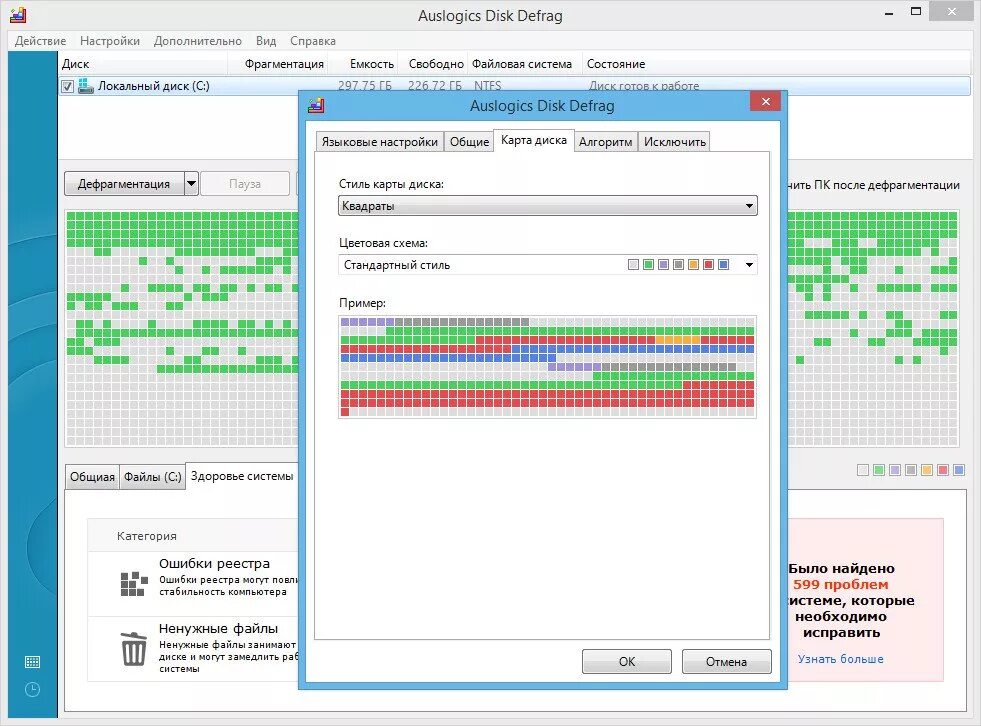981x726 pixels.
Task: Open the Настройки menu
Action: tap(109, 41)
